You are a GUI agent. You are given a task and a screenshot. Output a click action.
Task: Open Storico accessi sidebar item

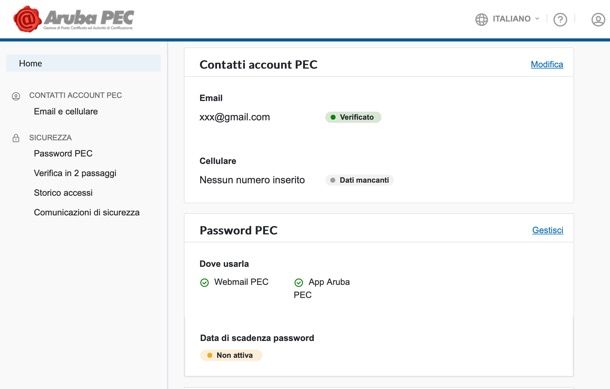(x=63, y=193)
